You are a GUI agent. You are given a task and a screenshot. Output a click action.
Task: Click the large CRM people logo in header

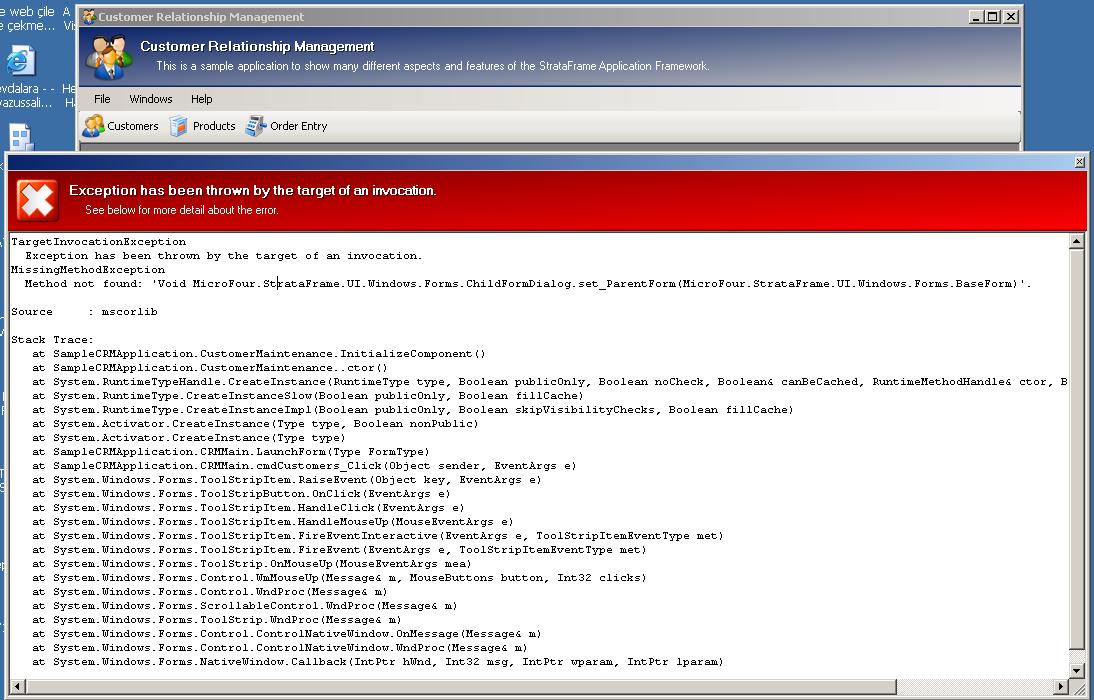(x=108, y=56)
